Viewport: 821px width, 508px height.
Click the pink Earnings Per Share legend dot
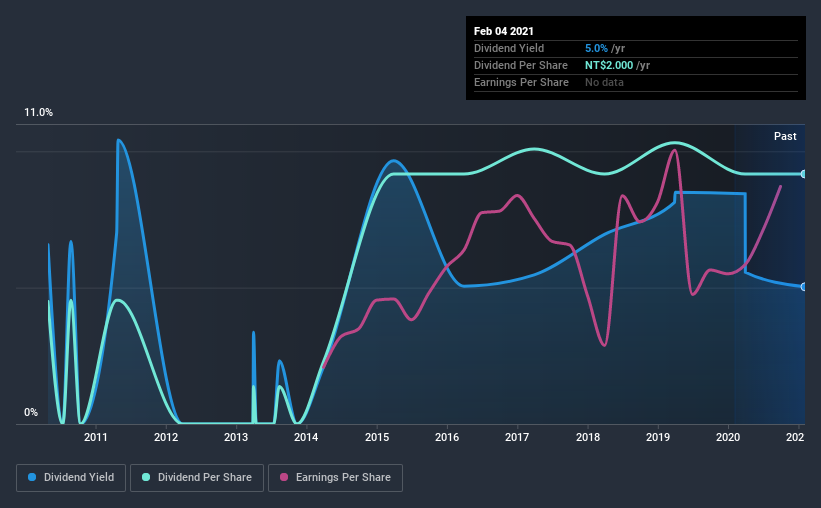coord(284,477)
